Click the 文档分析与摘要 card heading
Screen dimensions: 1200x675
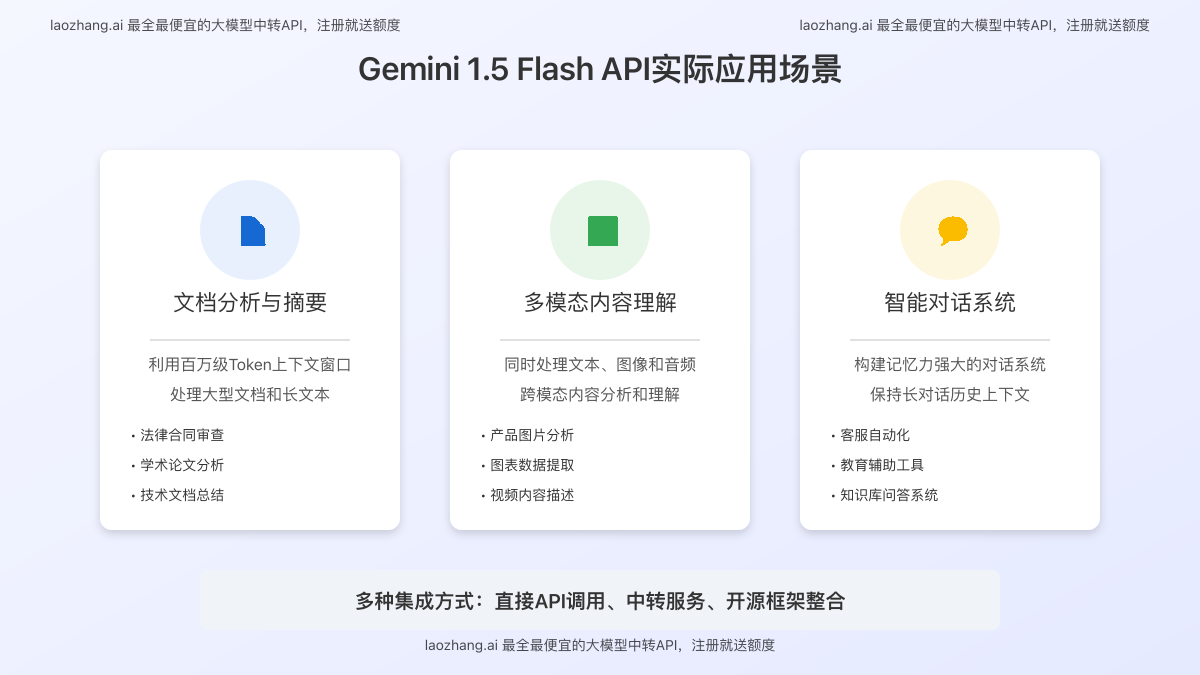(250, 303)
